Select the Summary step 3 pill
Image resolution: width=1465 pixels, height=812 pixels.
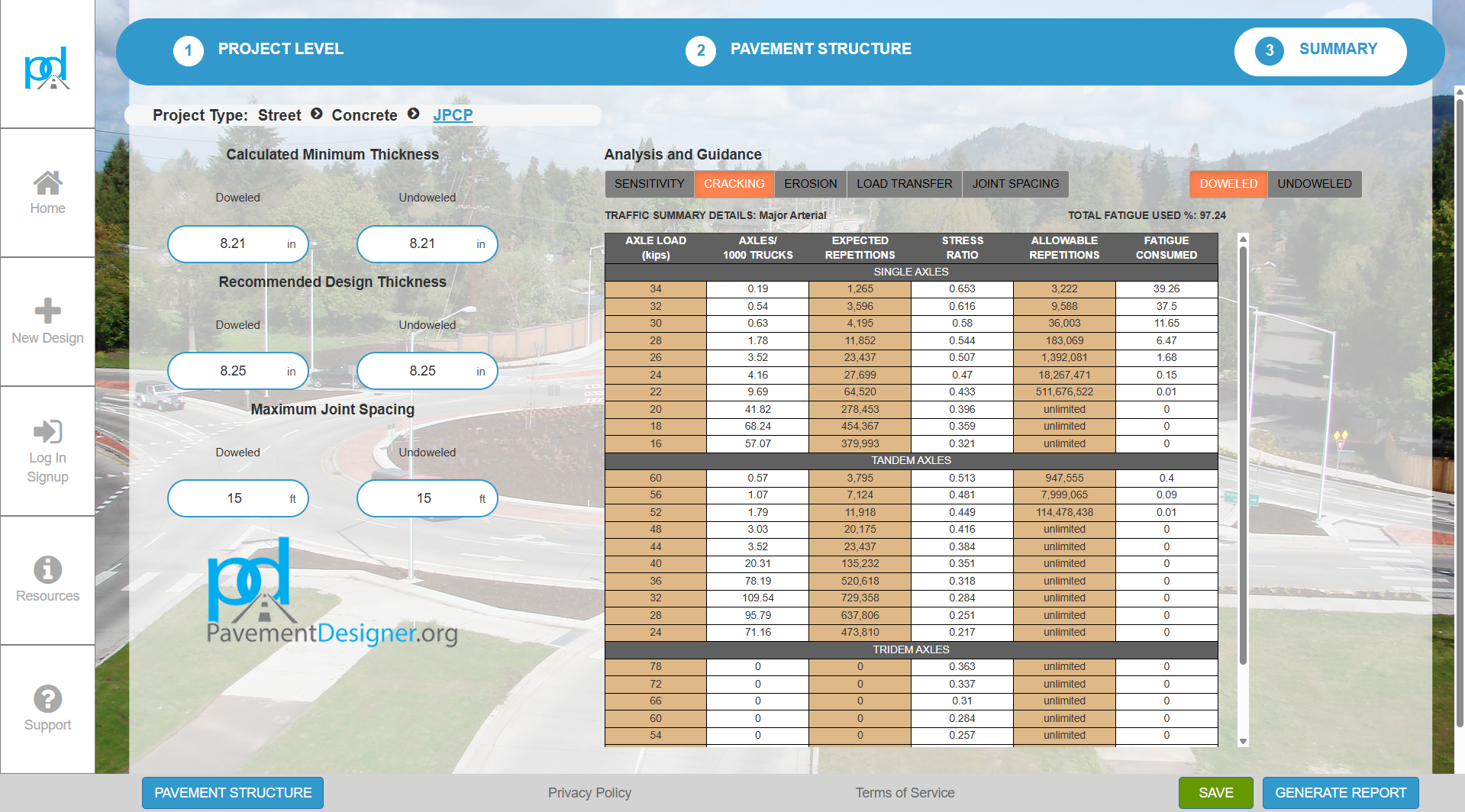click(x=1320, y=51)
